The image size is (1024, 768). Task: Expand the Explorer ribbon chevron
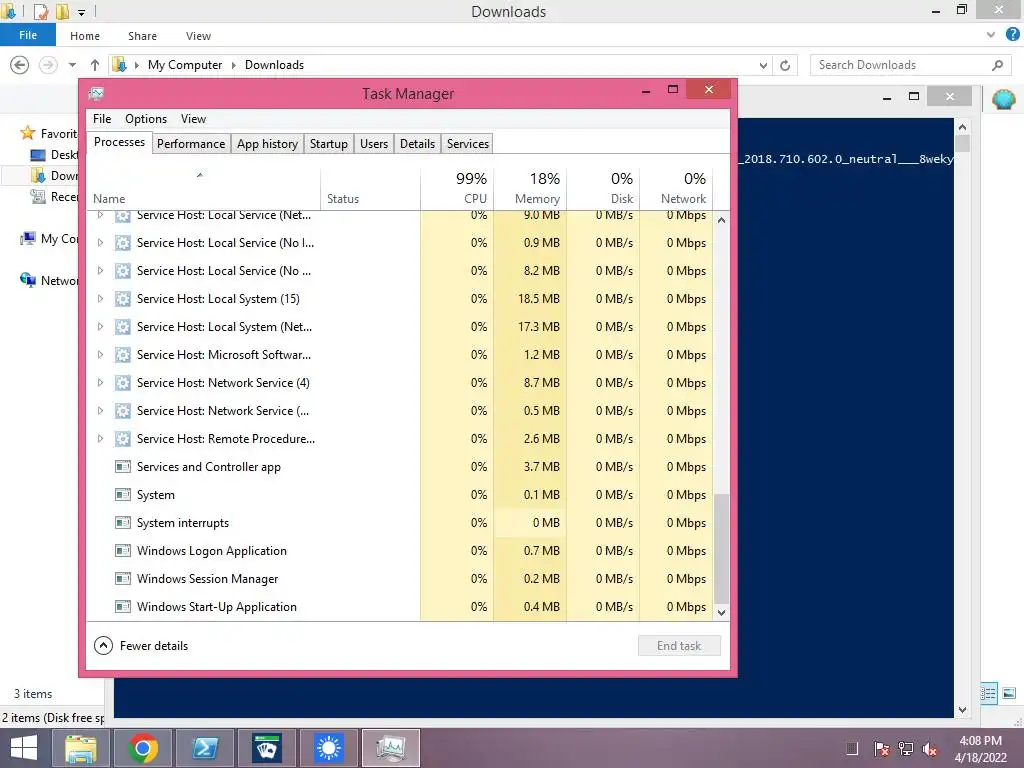(x=991, y=35)
